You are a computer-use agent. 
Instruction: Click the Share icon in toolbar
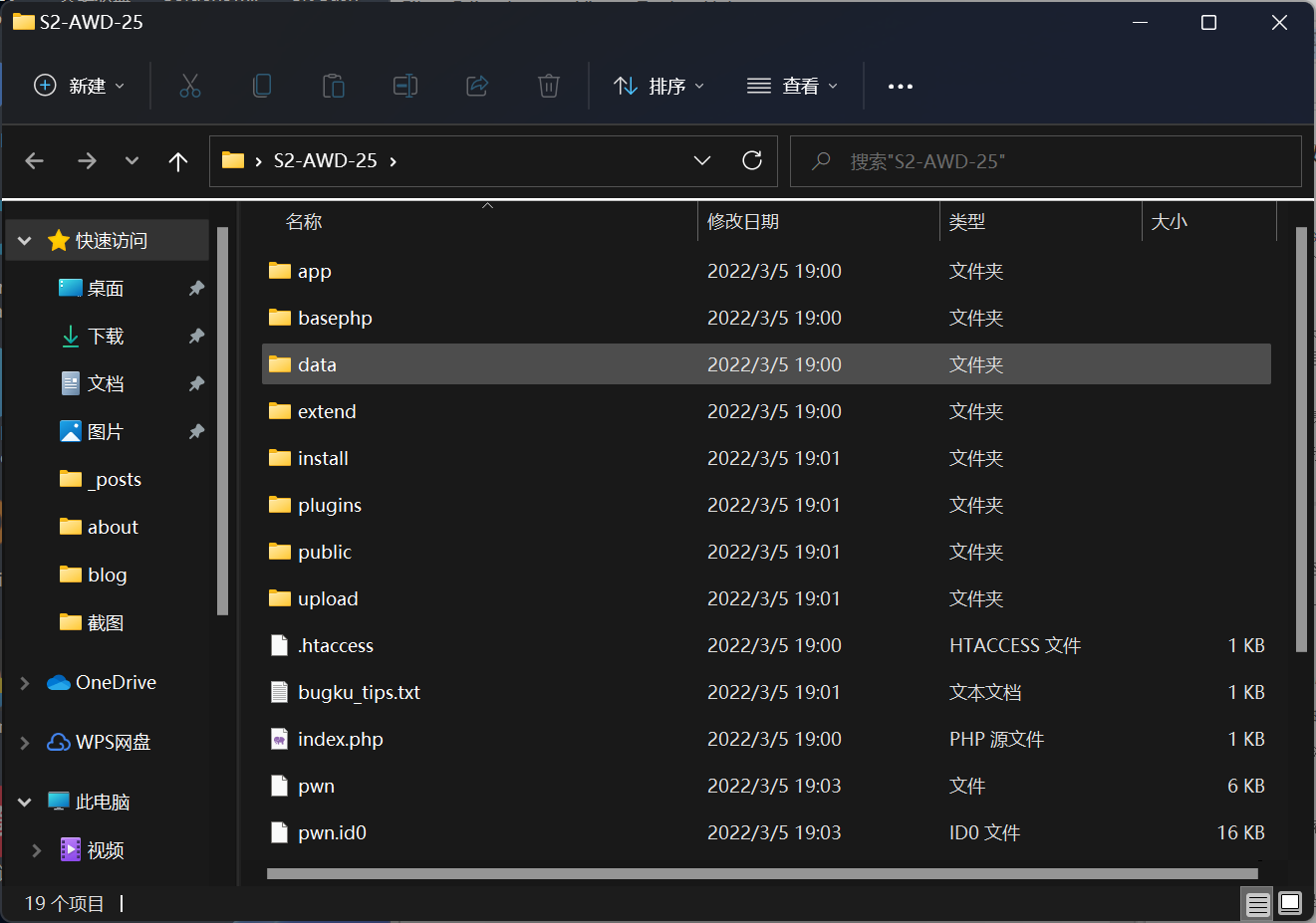(477, 86)
